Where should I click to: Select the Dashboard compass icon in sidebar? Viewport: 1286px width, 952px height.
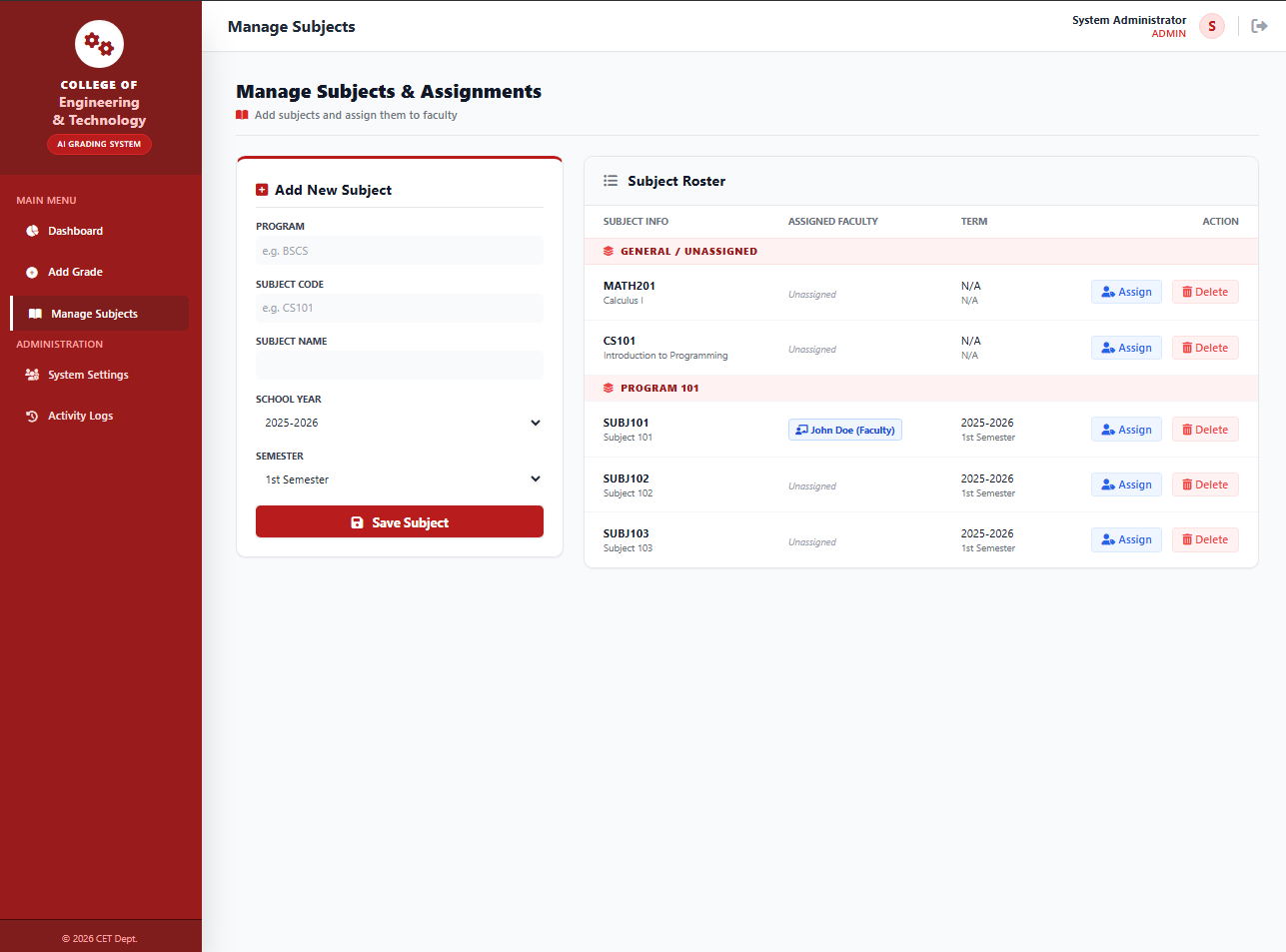coord(32,231)
